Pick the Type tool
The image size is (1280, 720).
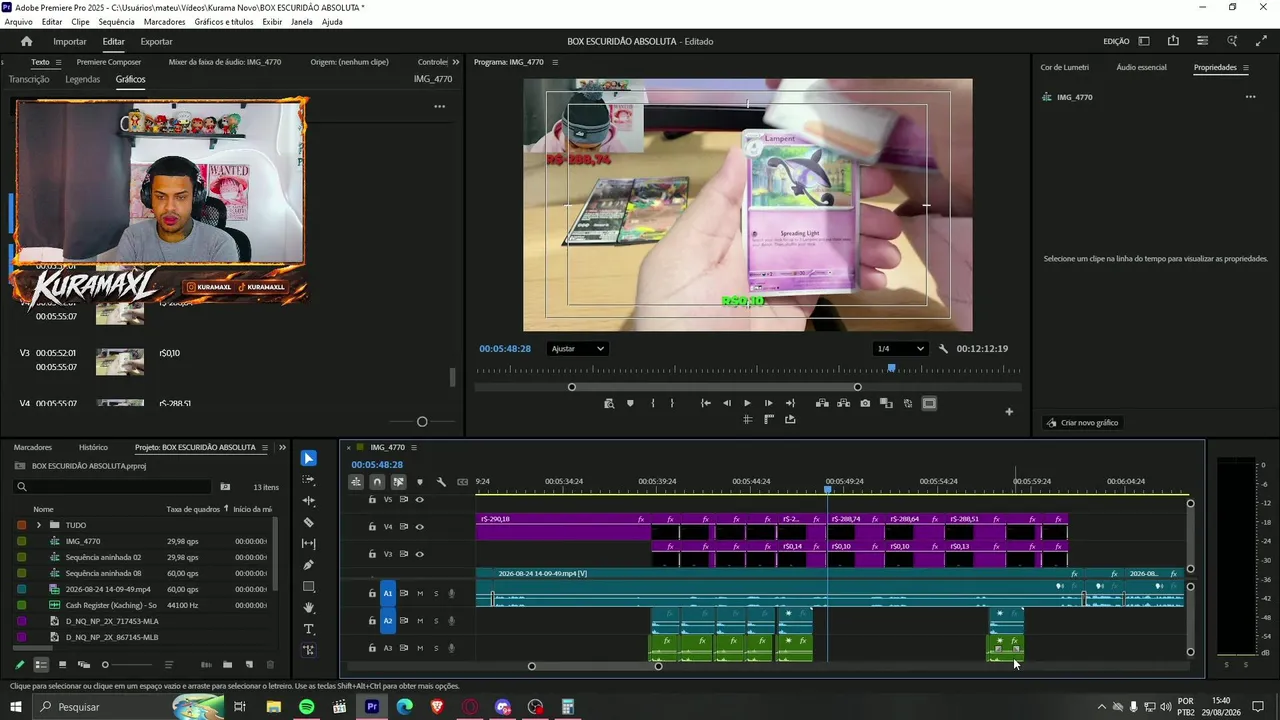click(309, 629)
